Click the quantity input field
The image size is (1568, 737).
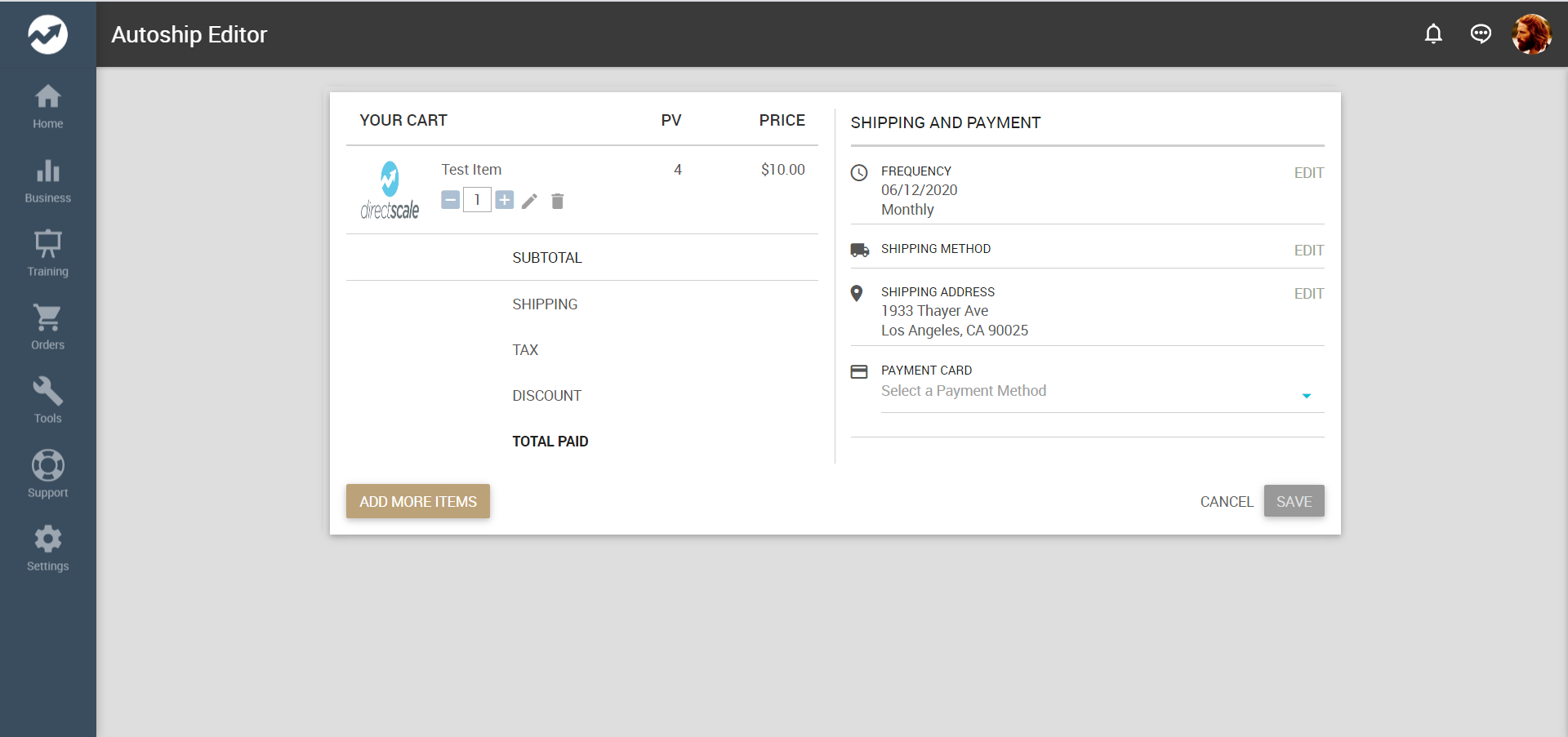tap(477, 200)
